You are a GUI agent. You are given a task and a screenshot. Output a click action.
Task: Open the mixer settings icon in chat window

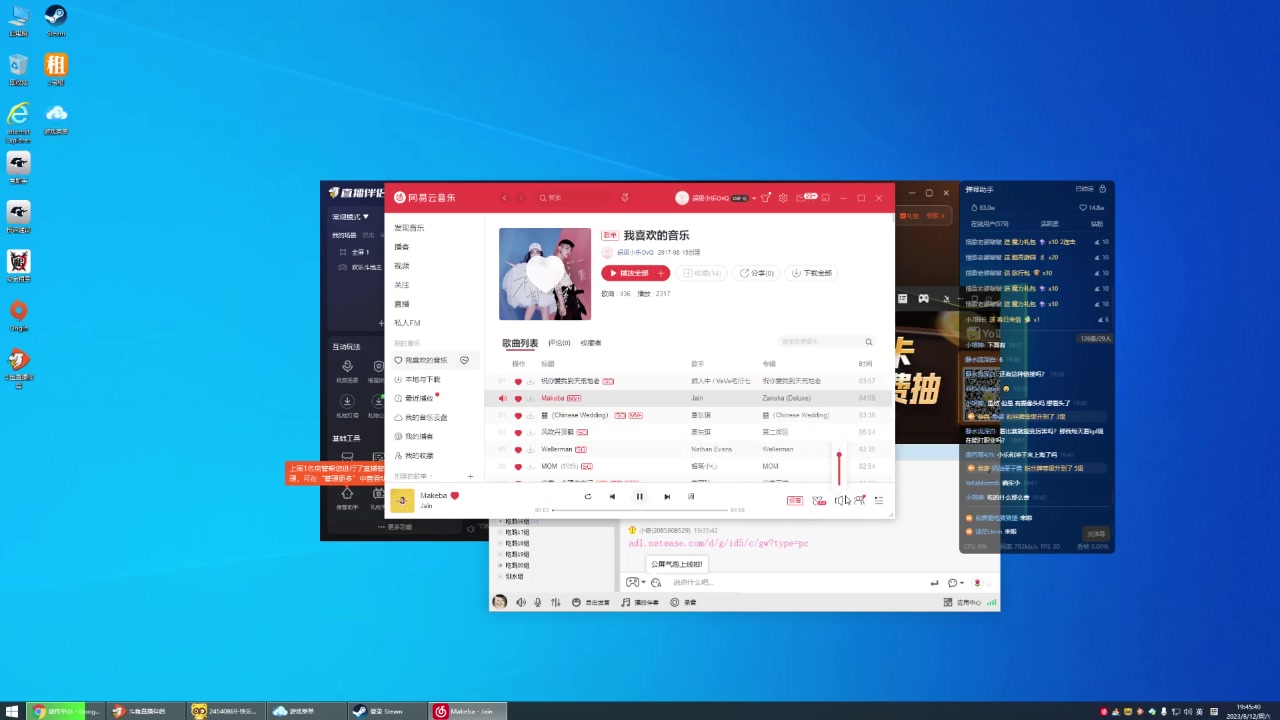coord(555,602)
